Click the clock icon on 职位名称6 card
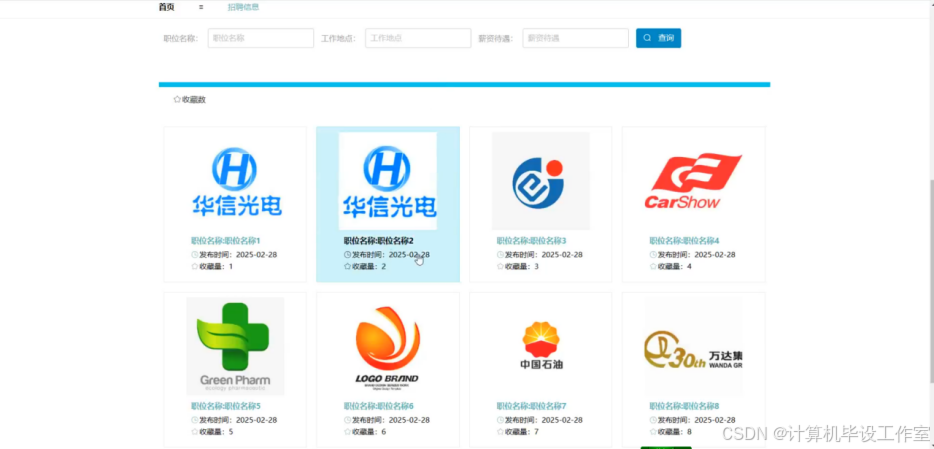Viewport: 934px width, 449px height. (x=347, y=420)
